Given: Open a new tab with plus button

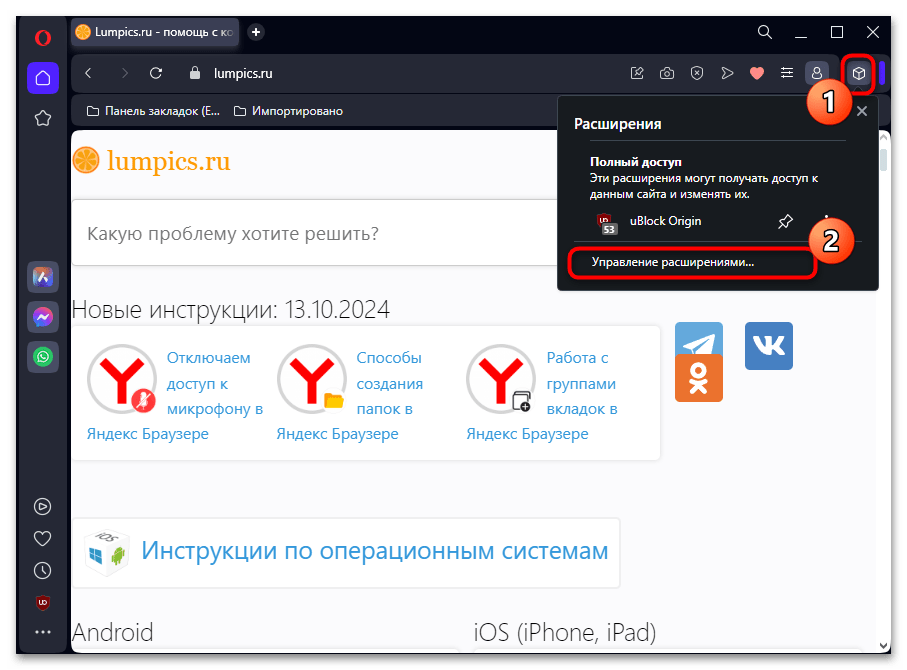Looking at the screenshot, I should [256, 32].
